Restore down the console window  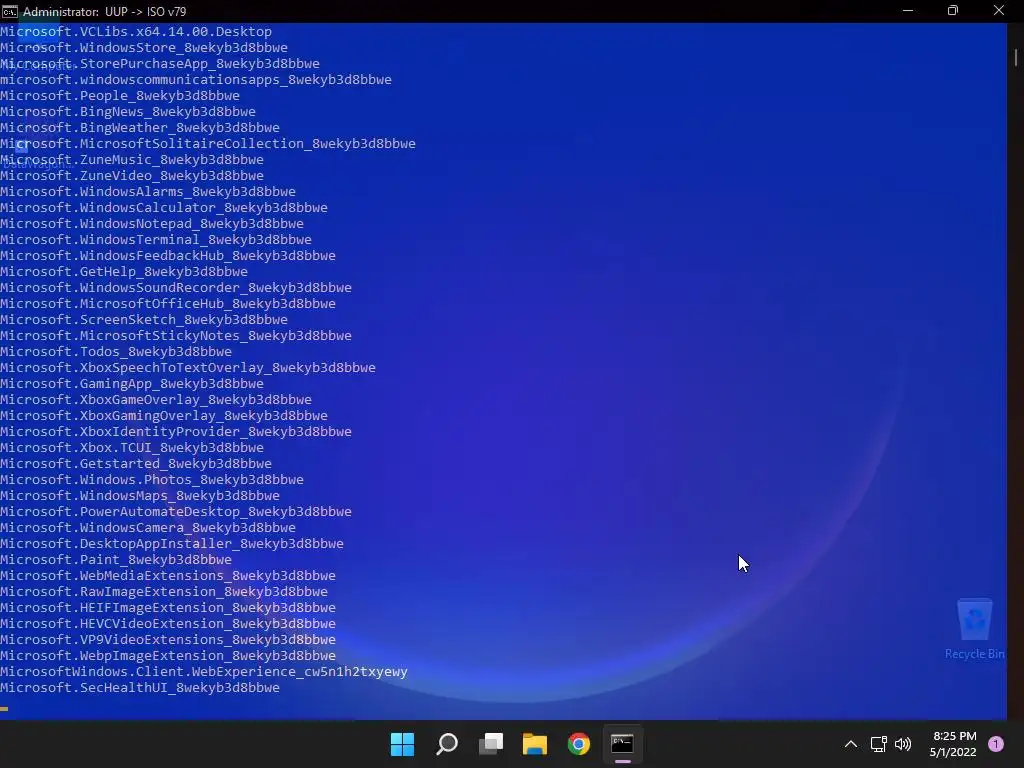(x=953, y=11)
